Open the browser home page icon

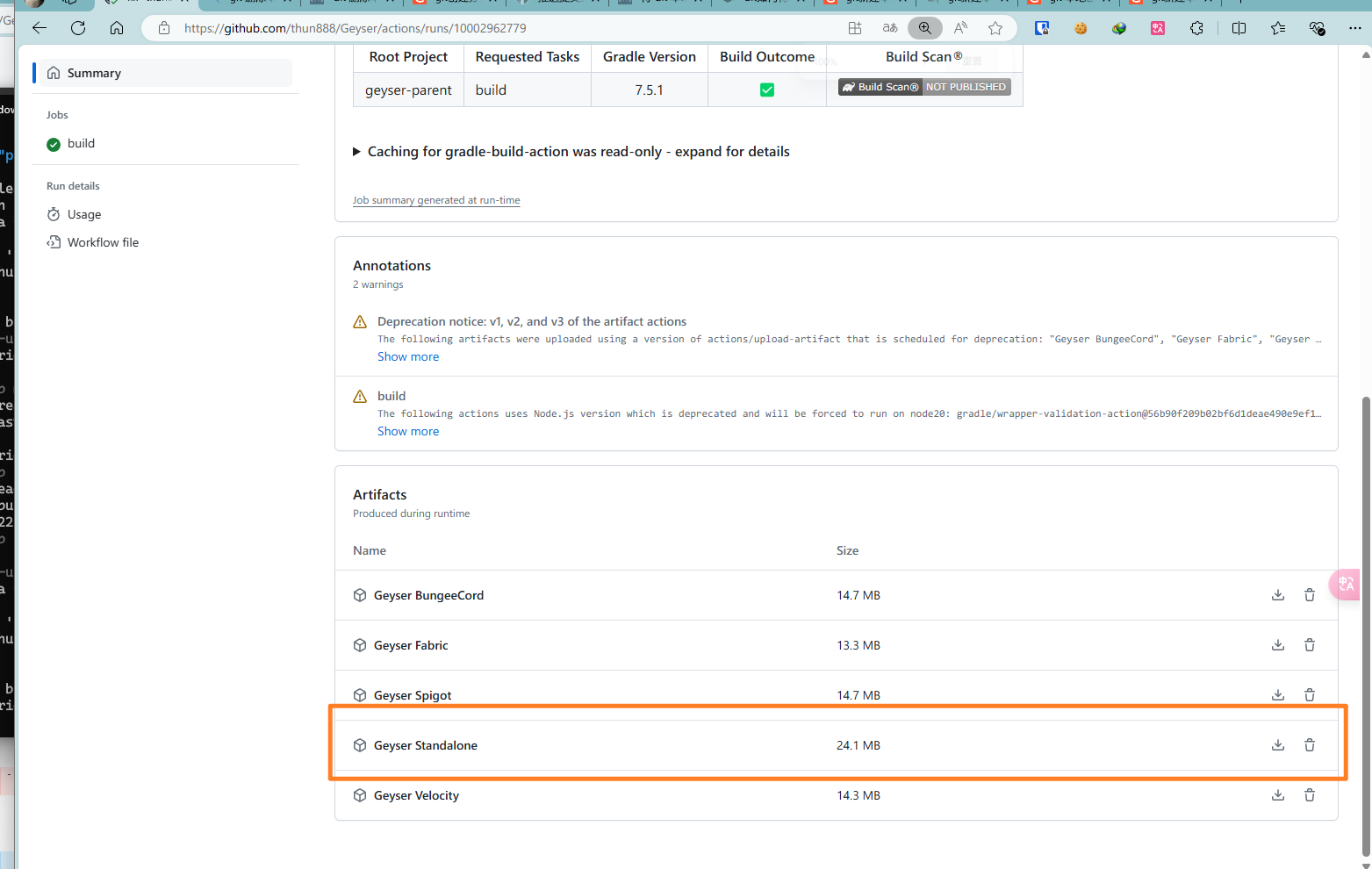117,28
